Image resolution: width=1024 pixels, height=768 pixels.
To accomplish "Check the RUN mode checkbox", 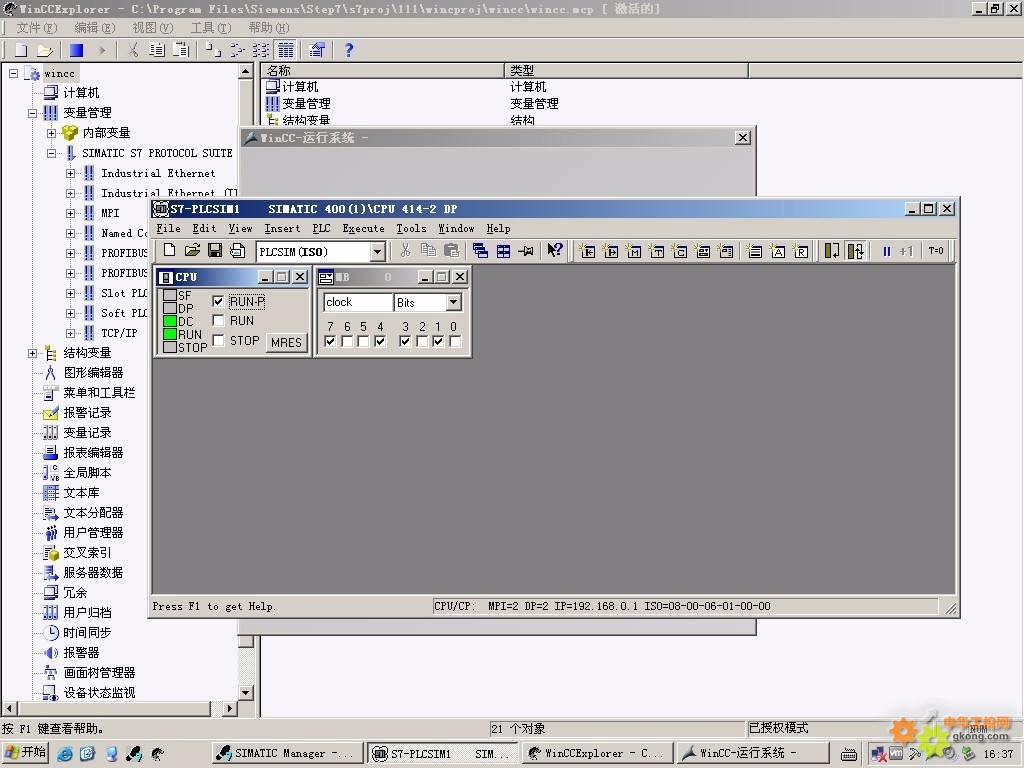I will click(218, 321).
